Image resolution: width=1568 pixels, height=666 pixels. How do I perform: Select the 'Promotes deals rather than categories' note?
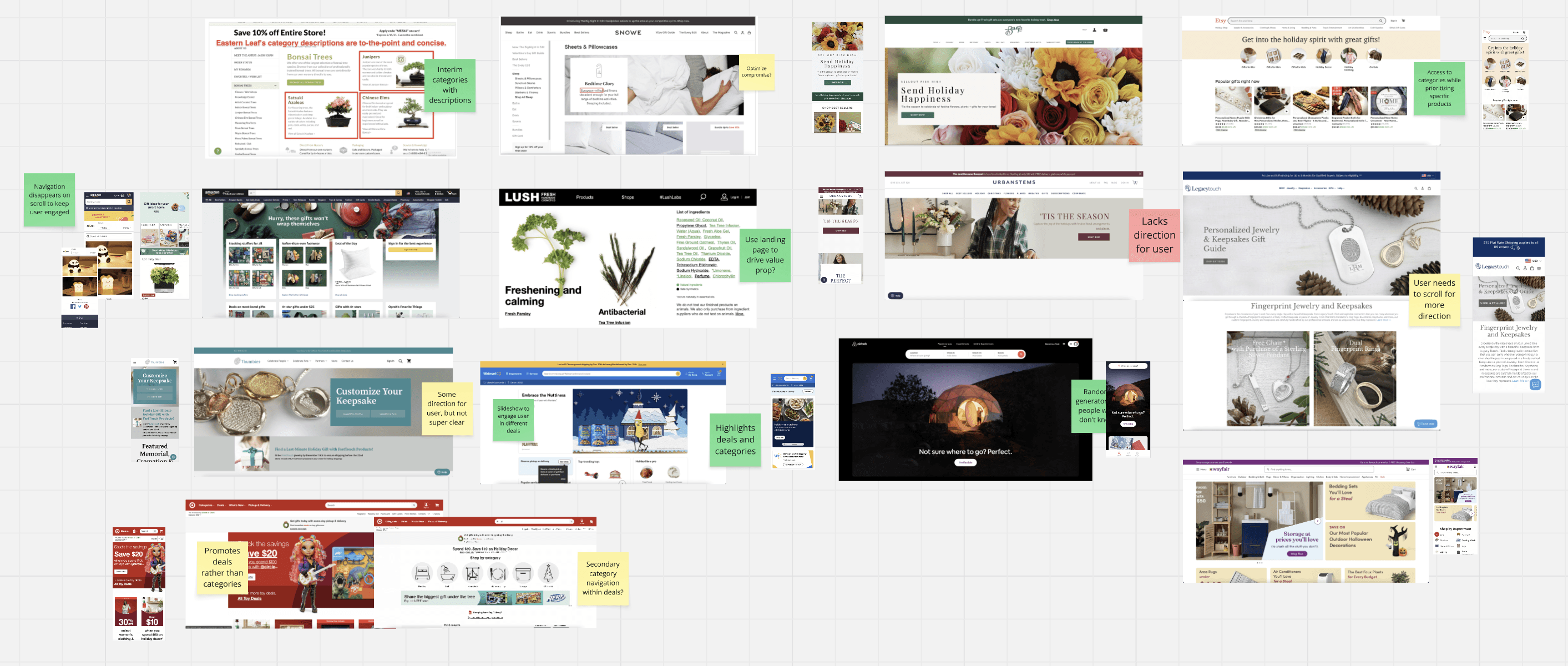(x=222, y=567)
